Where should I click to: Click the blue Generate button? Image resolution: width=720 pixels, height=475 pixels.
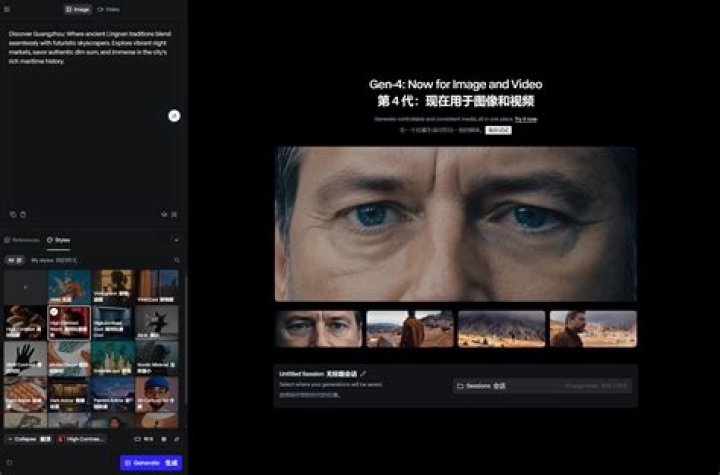pos(151,463)
